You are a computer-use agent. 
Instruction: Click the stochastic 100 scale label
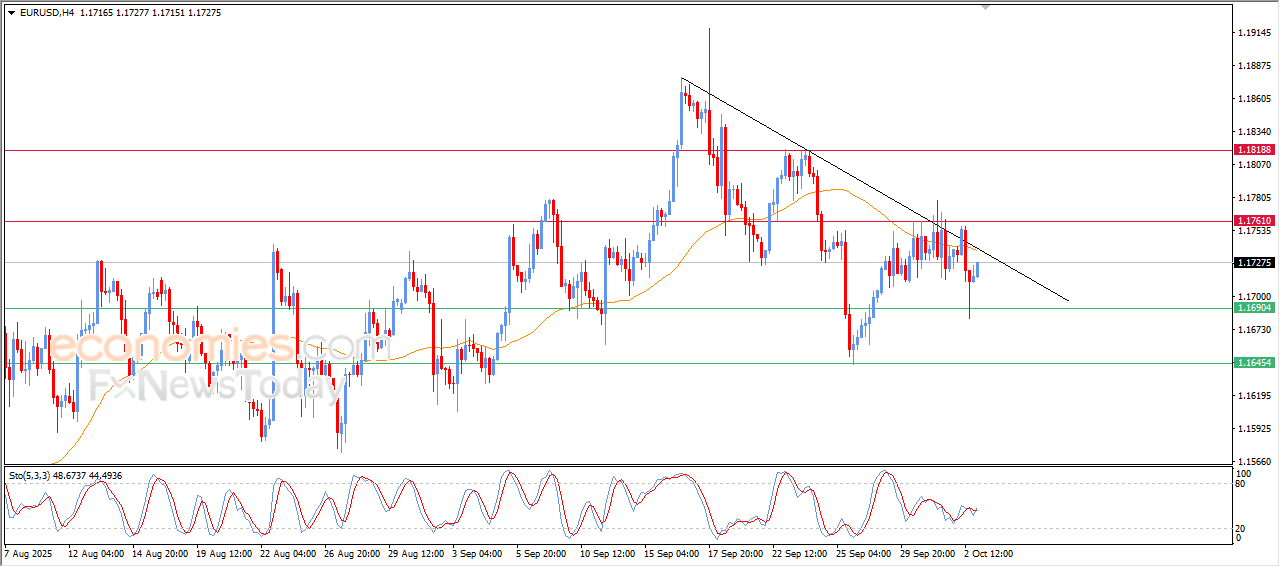click(x=1244, y=473)
